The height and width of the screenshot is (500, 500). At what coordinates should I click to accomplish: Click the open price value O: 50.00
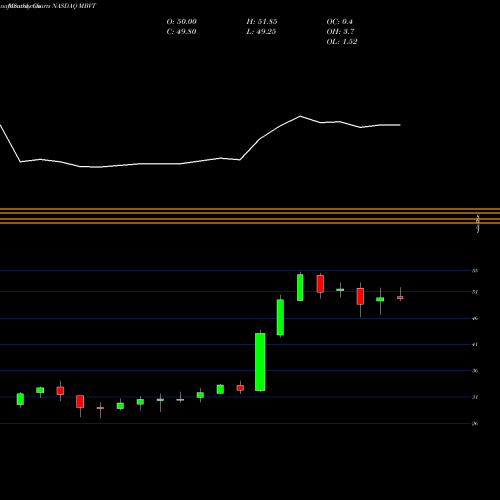tap(182, 22)
